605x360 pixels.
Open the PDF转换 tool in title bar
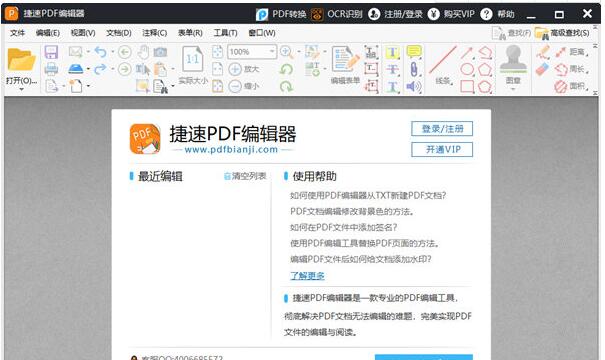281,14
